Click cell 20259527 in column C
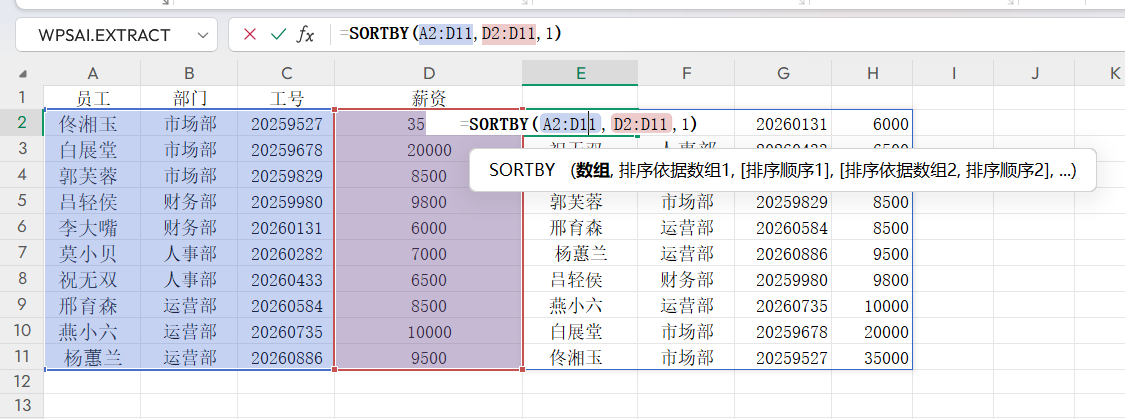This screenshot has height=419, width=1125. click(286, 123)
